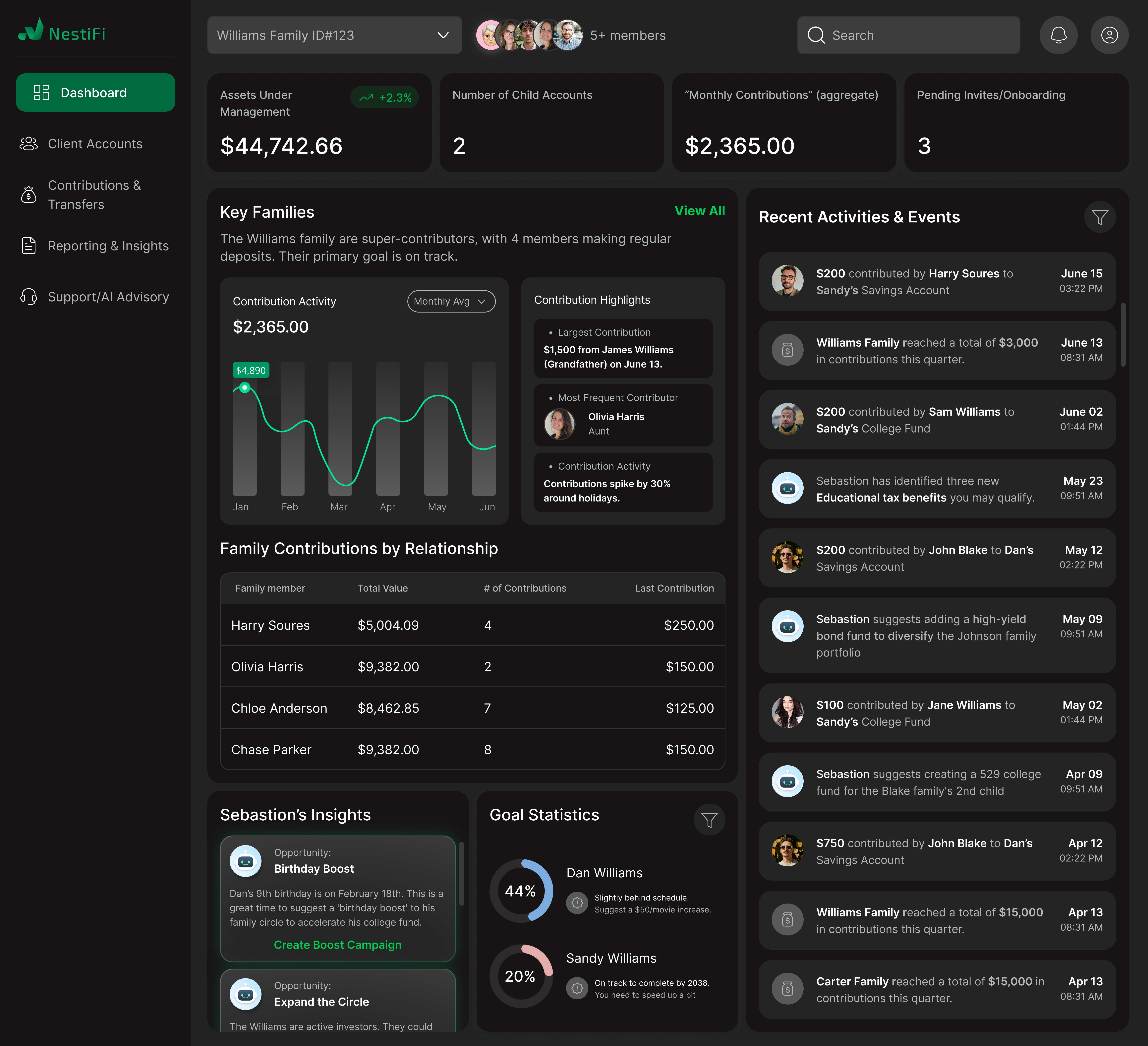Click View All in Key Families
The width and height of the screenshot is (1148, 1046).
pos(699,211)
